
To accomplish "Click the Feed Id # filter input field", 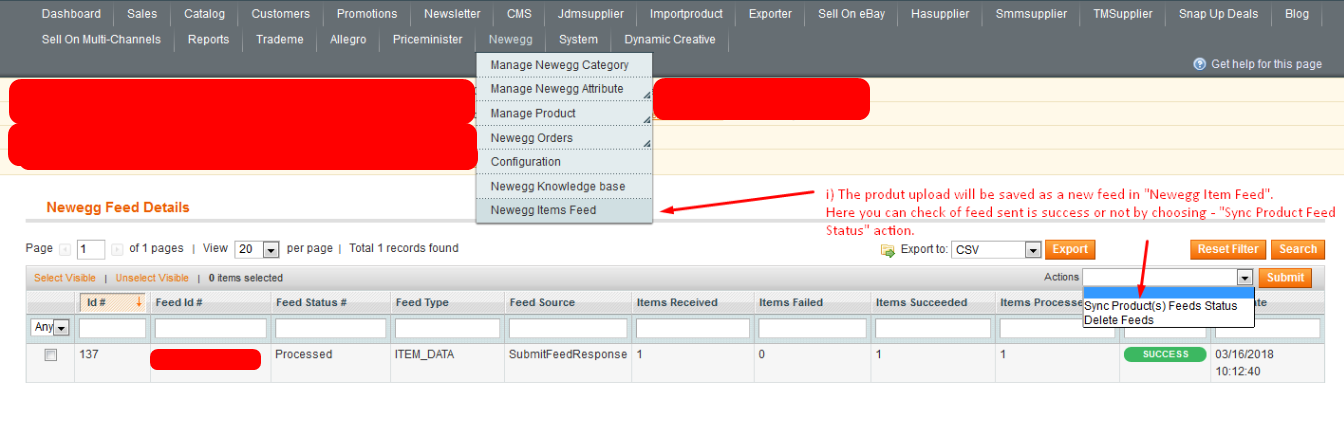I will pyautogui.click(x=211, y=328).
